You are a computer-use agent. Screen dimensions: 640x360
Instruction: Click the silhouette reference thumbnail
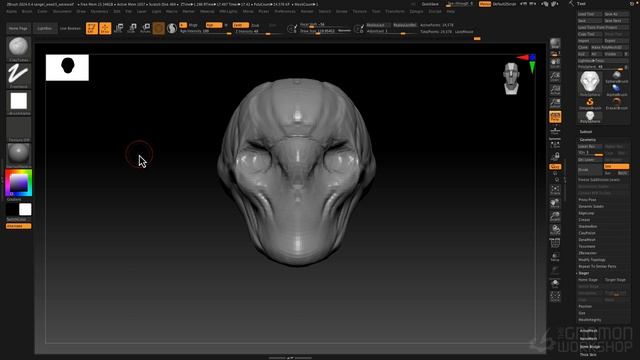pos(67,67)
